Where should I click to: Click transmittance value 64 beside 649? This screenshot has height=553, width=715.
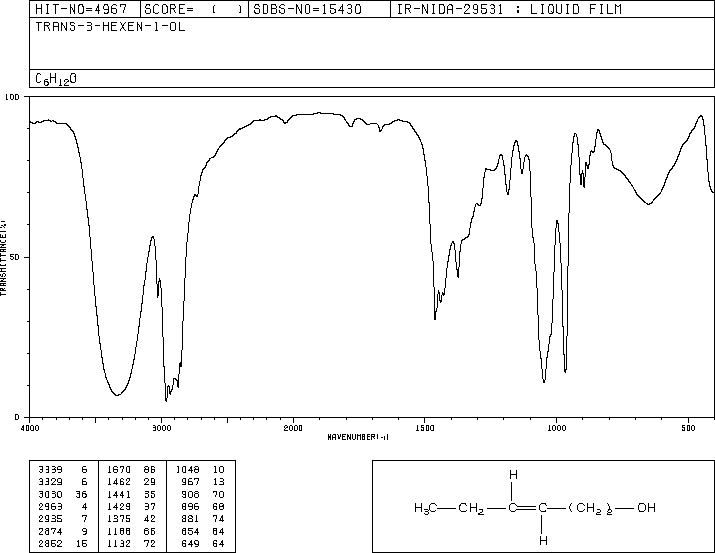[x=218, y=543]
